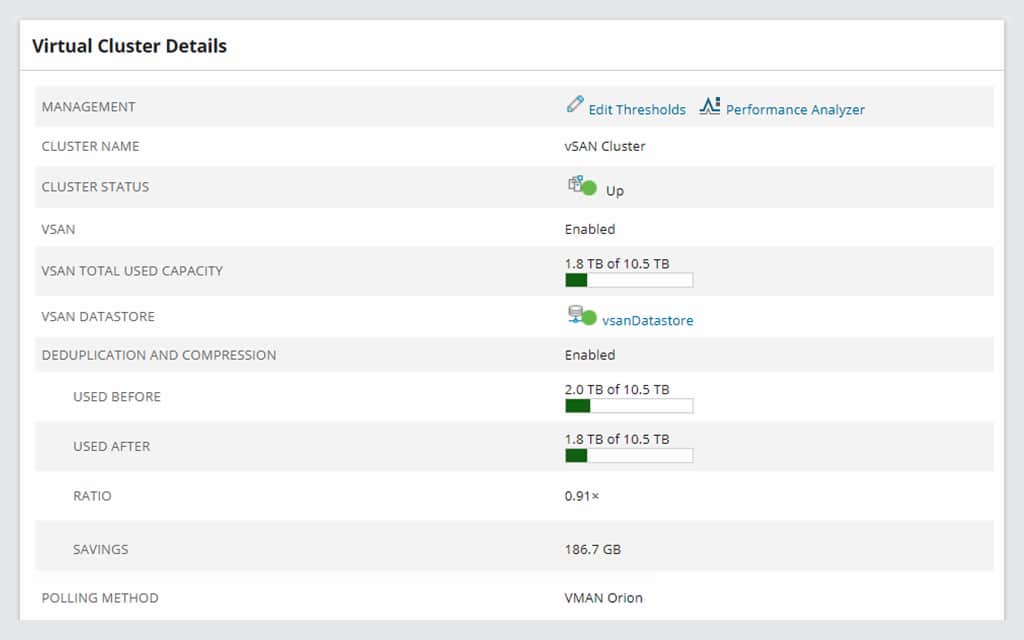Select the vsanDatastore datastore icon
Viewport: 1024px width, 640px height.
pos(575,314)
